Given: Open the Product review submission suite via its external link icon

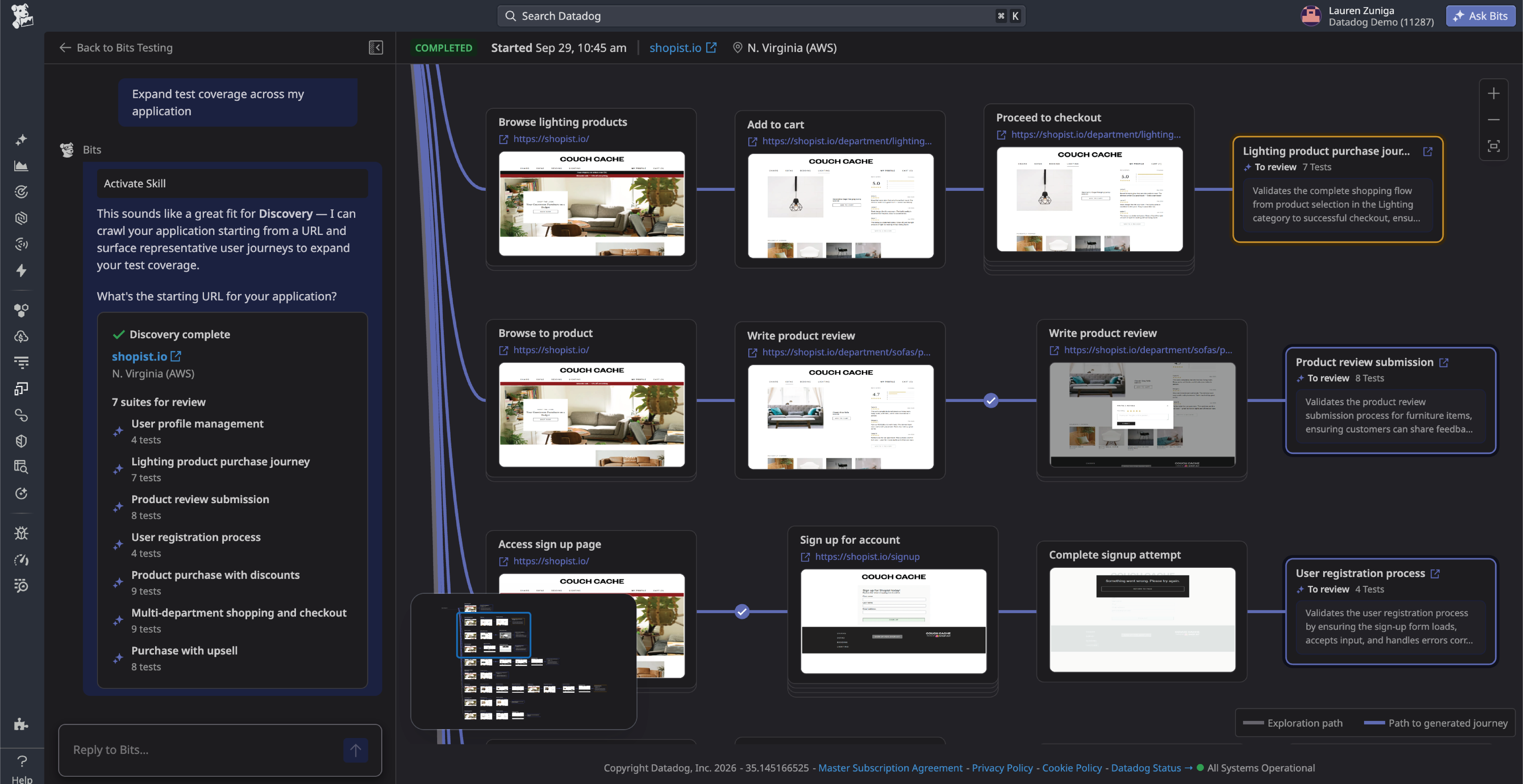Looking at the screenshot, I should pos(1444,362).
